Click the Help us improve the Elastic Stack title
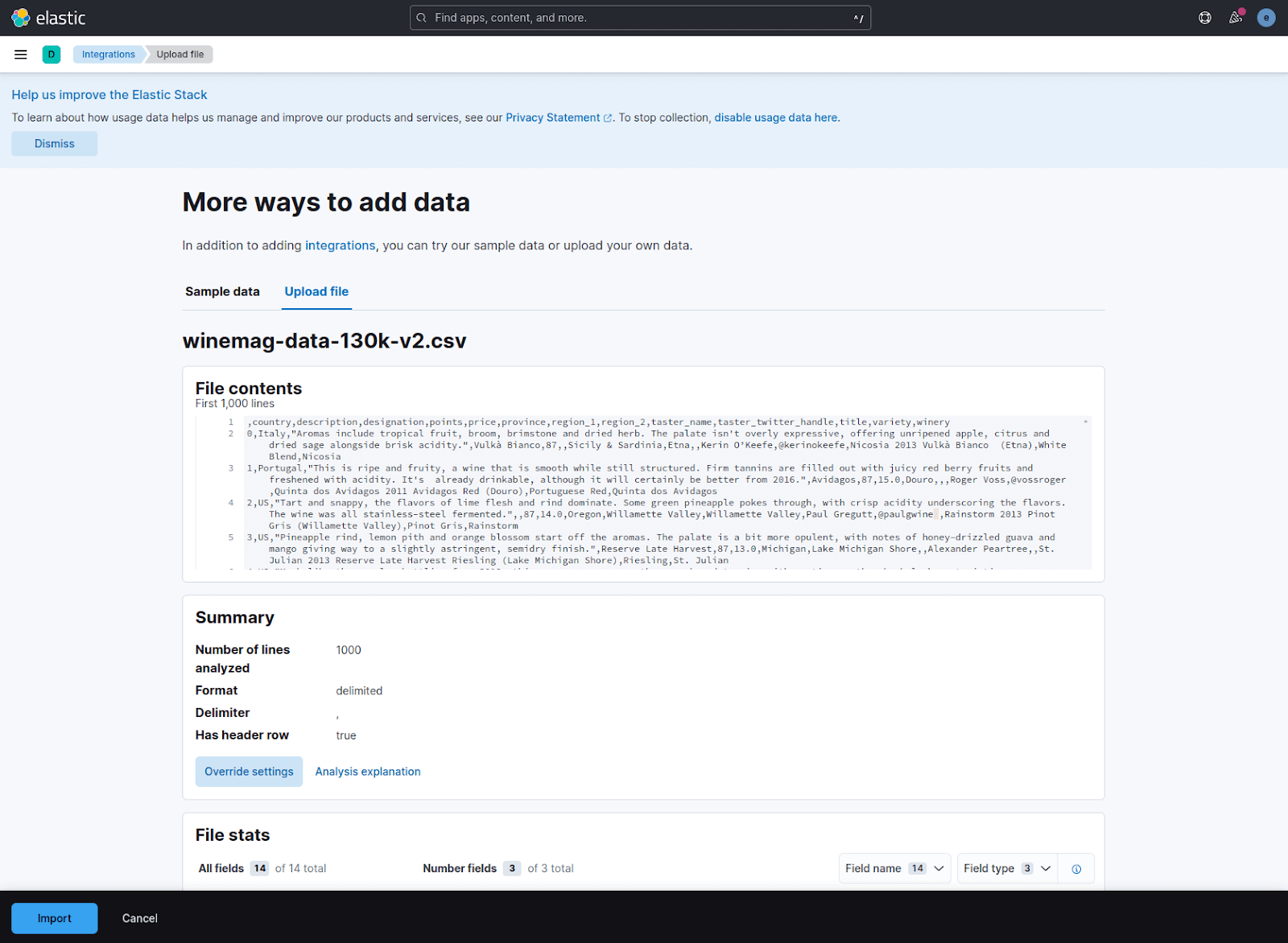 coord(109,95)
